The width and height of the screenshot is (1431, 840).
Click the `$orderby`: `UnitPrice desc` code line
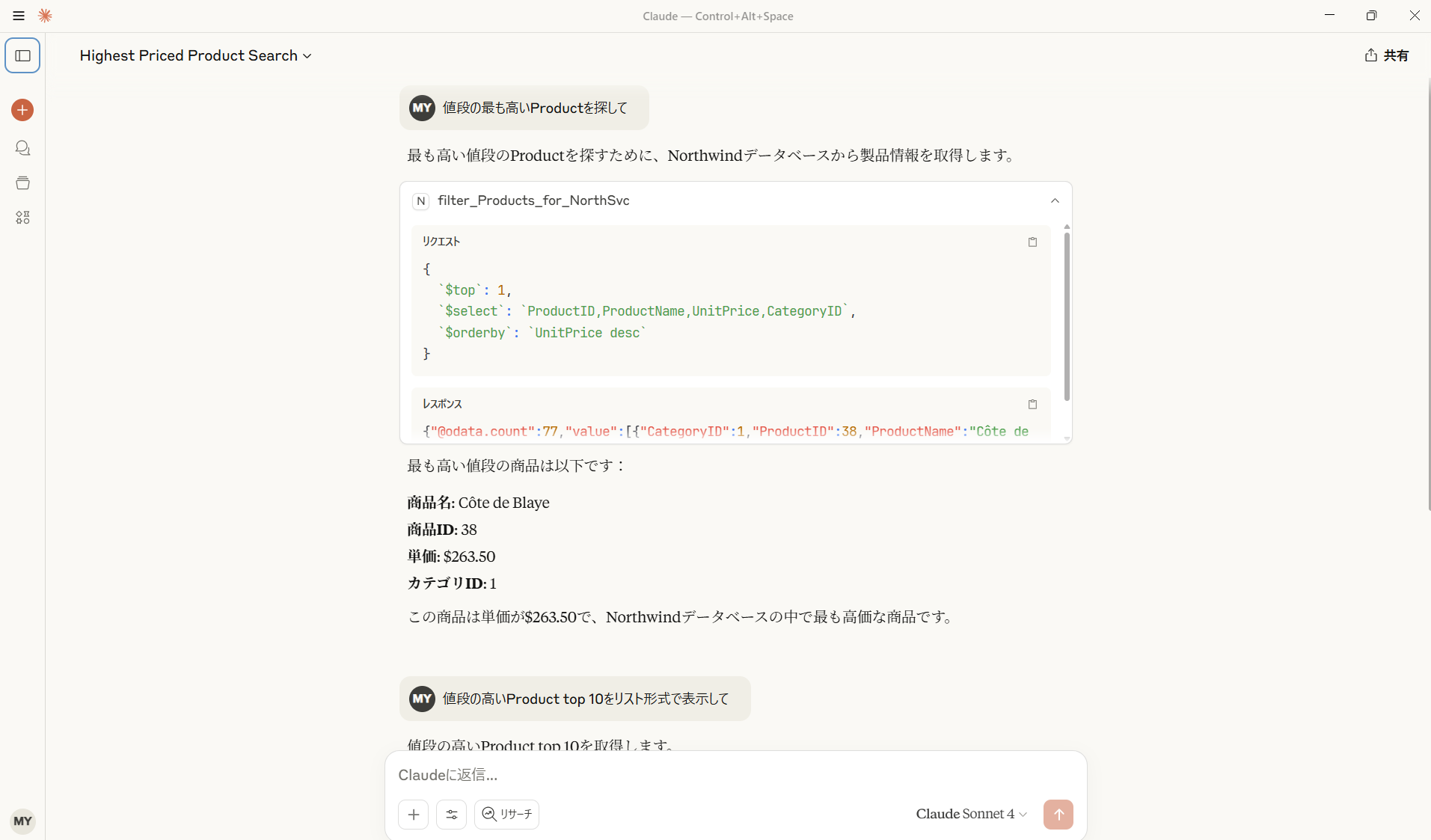tap(542, 333)
